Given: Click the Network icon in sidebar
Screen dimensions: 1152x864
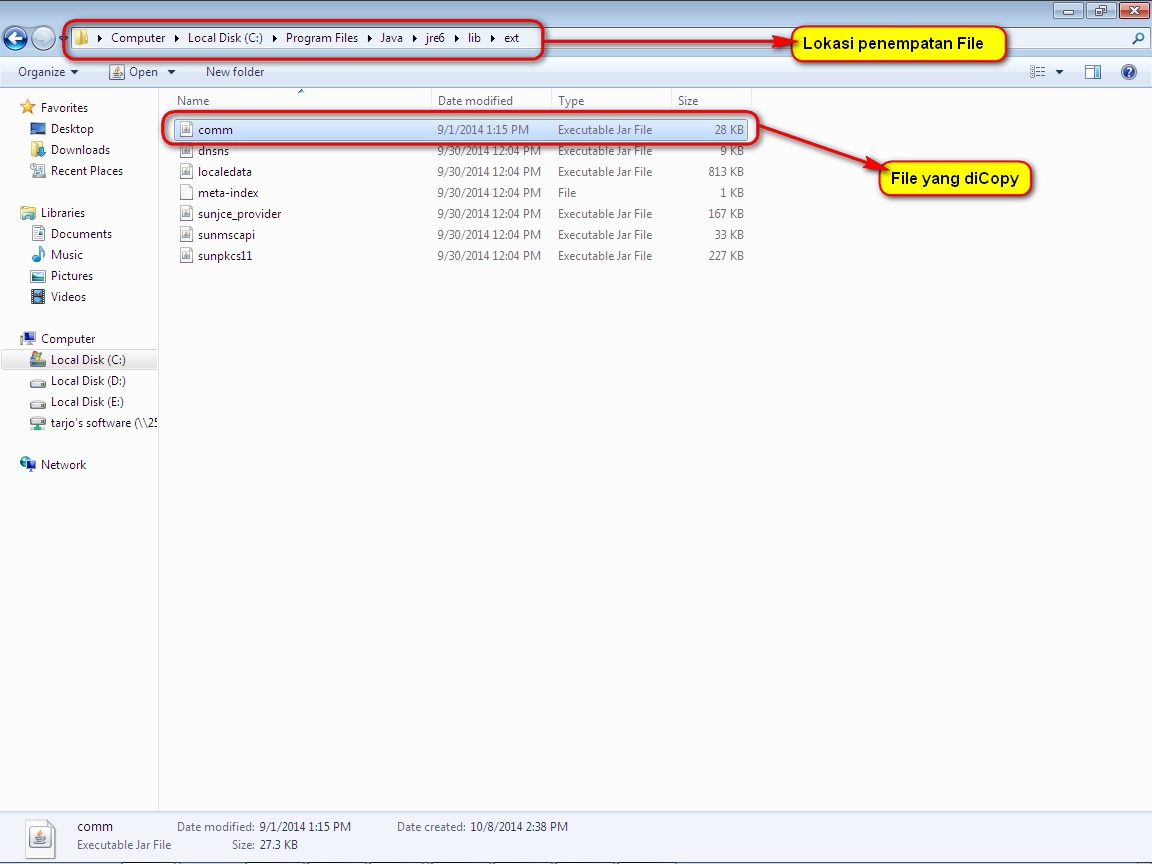Looking at the screenshot, I should point(28,464).
